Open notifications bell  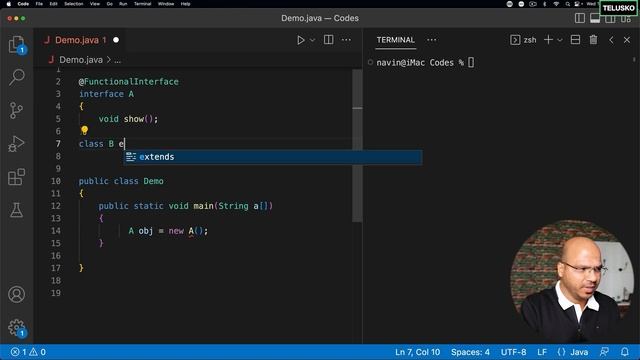[624, 352]
